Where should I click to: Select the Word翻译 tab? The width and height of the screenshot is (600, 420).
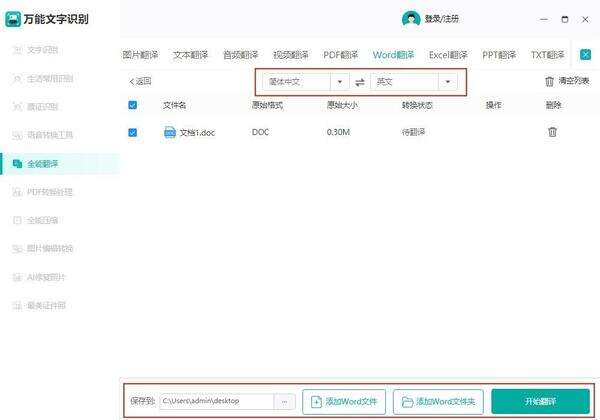coord(393,55)
